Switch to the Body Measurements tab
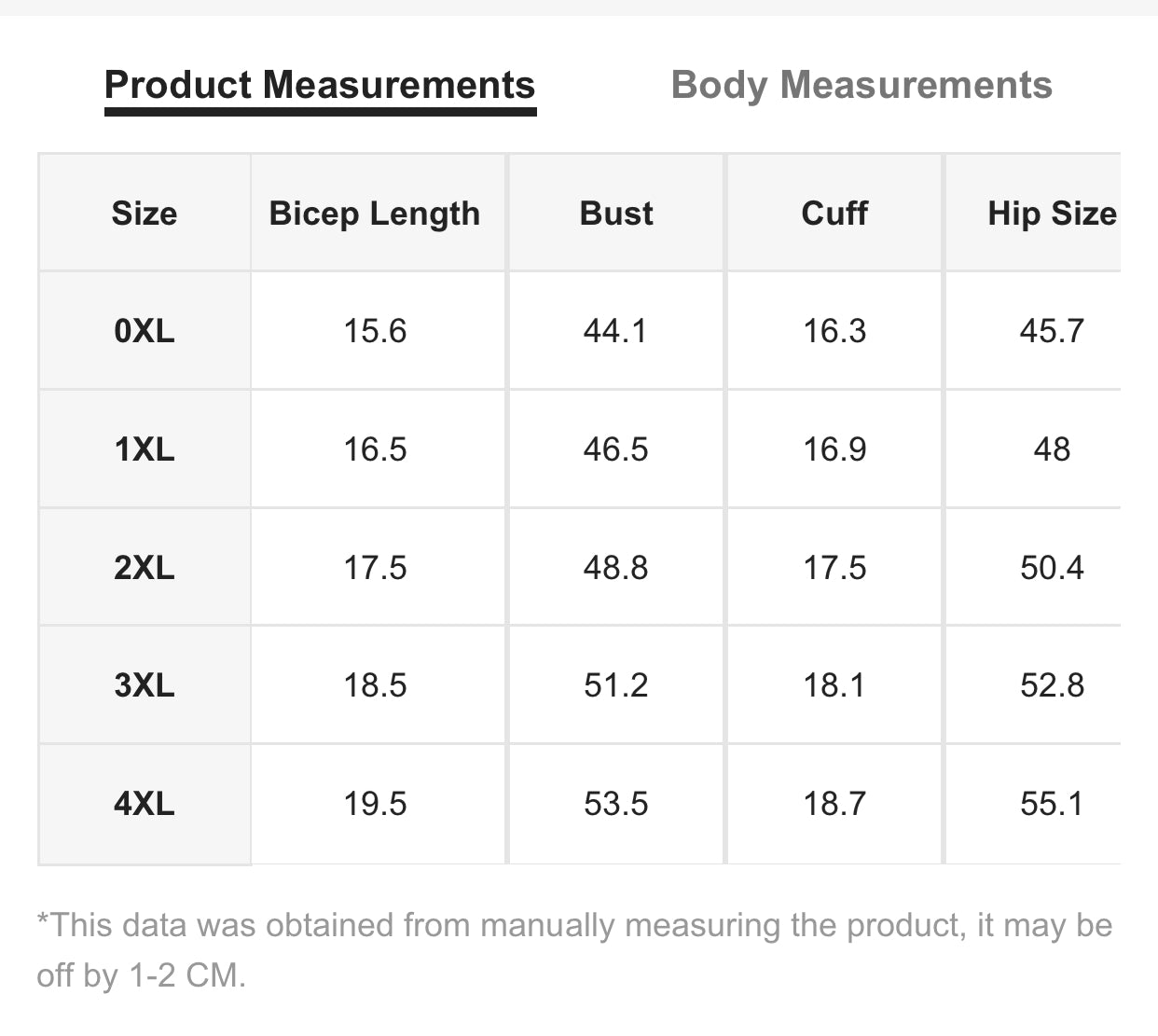 point(861,85)
